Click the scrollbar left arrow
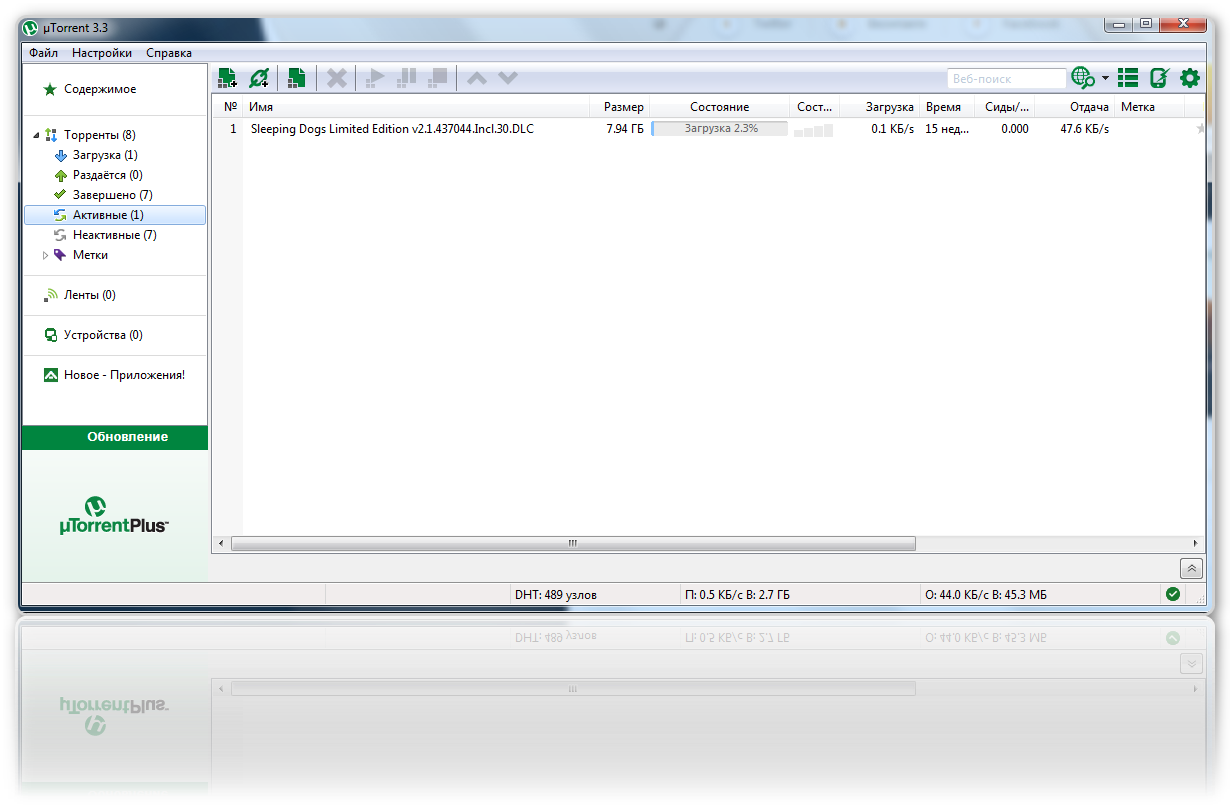Image resolution: width=1230 pixels, height=811 pixels. coord(220,544)
